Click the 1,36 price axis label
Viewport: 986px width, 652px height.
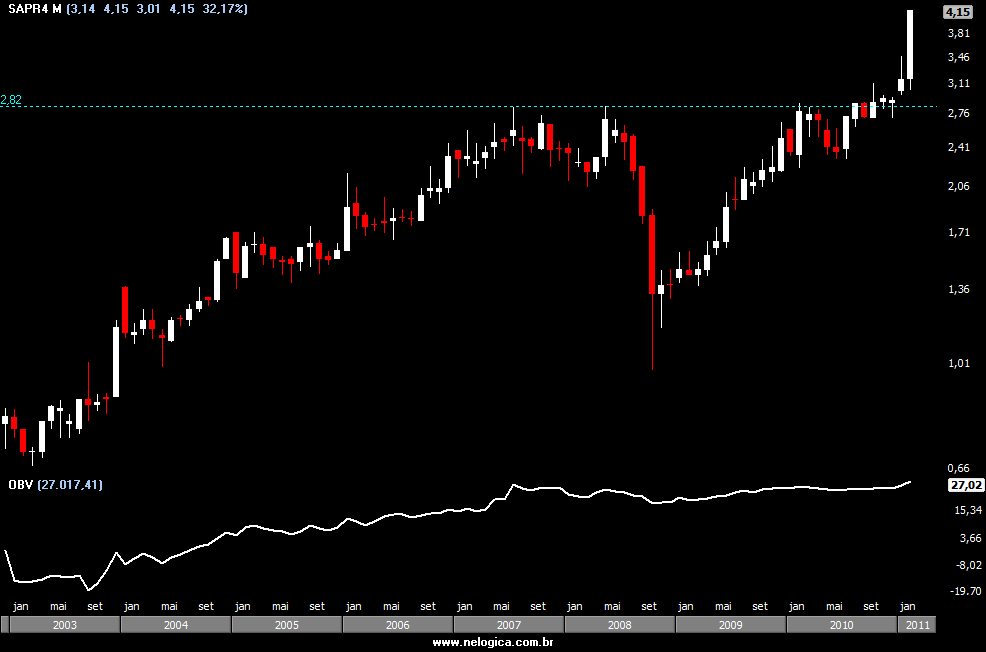coord(958,289)
